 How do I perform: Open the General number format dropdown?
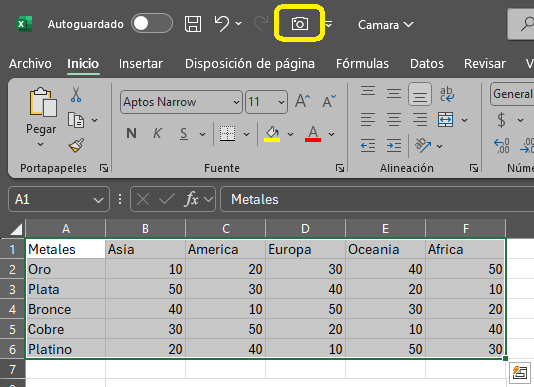(512, 94)
